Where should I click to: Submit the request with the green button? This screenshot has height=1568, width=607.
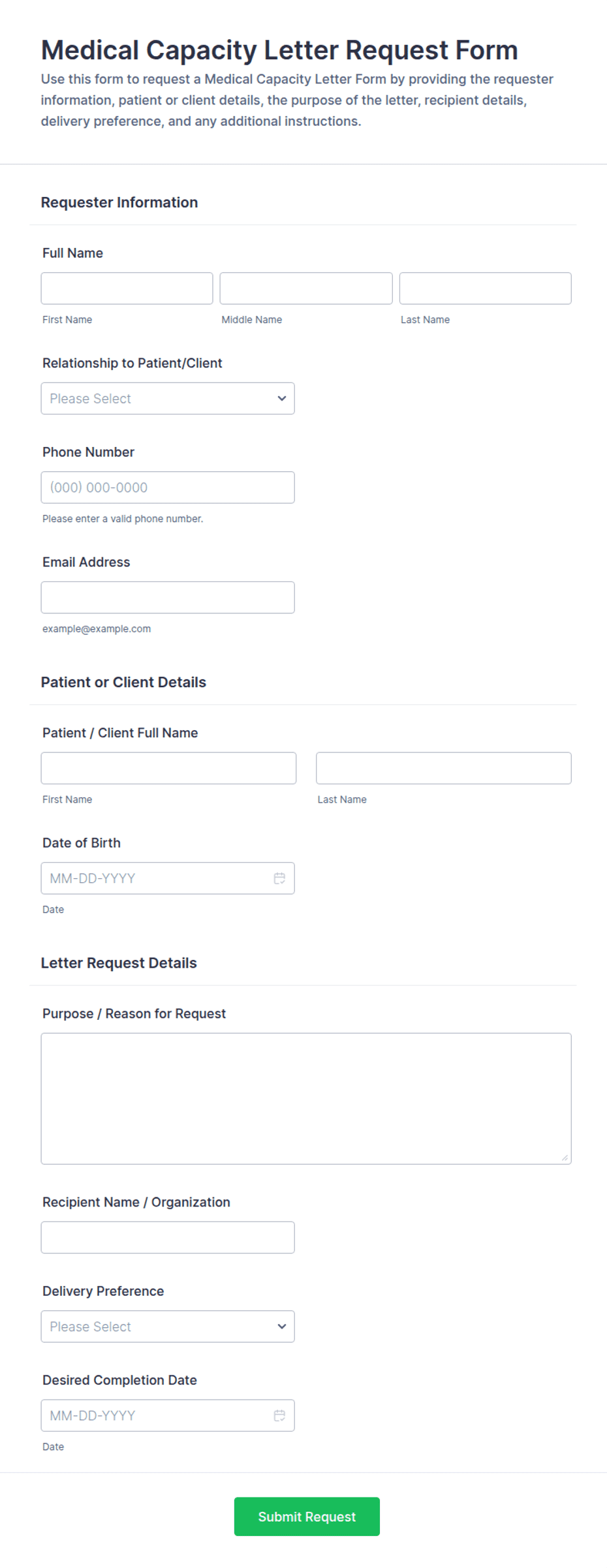pos(307,1516)
